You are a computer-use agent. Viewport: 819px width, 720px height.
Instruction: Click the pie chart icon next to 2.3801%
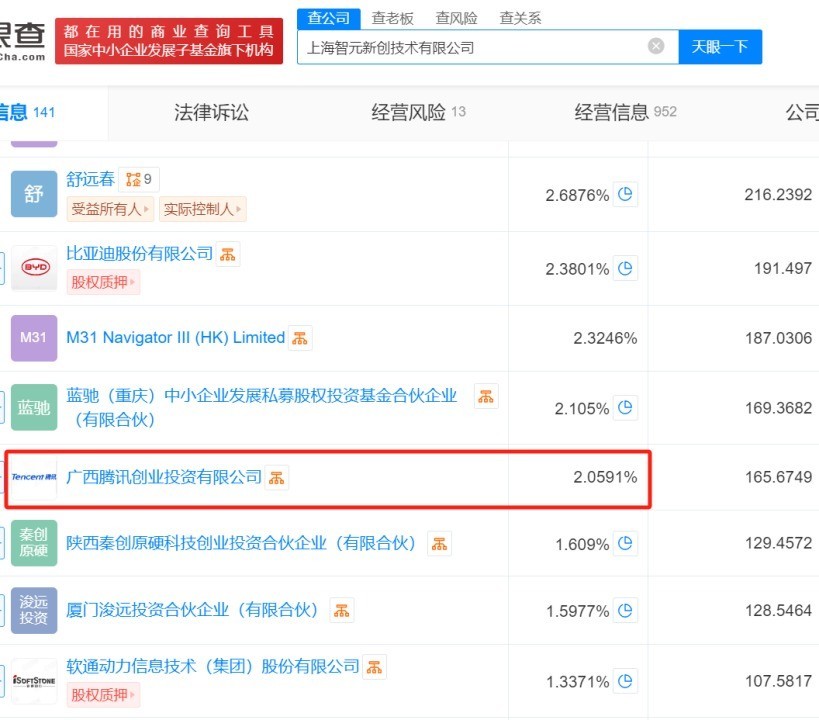626,268
